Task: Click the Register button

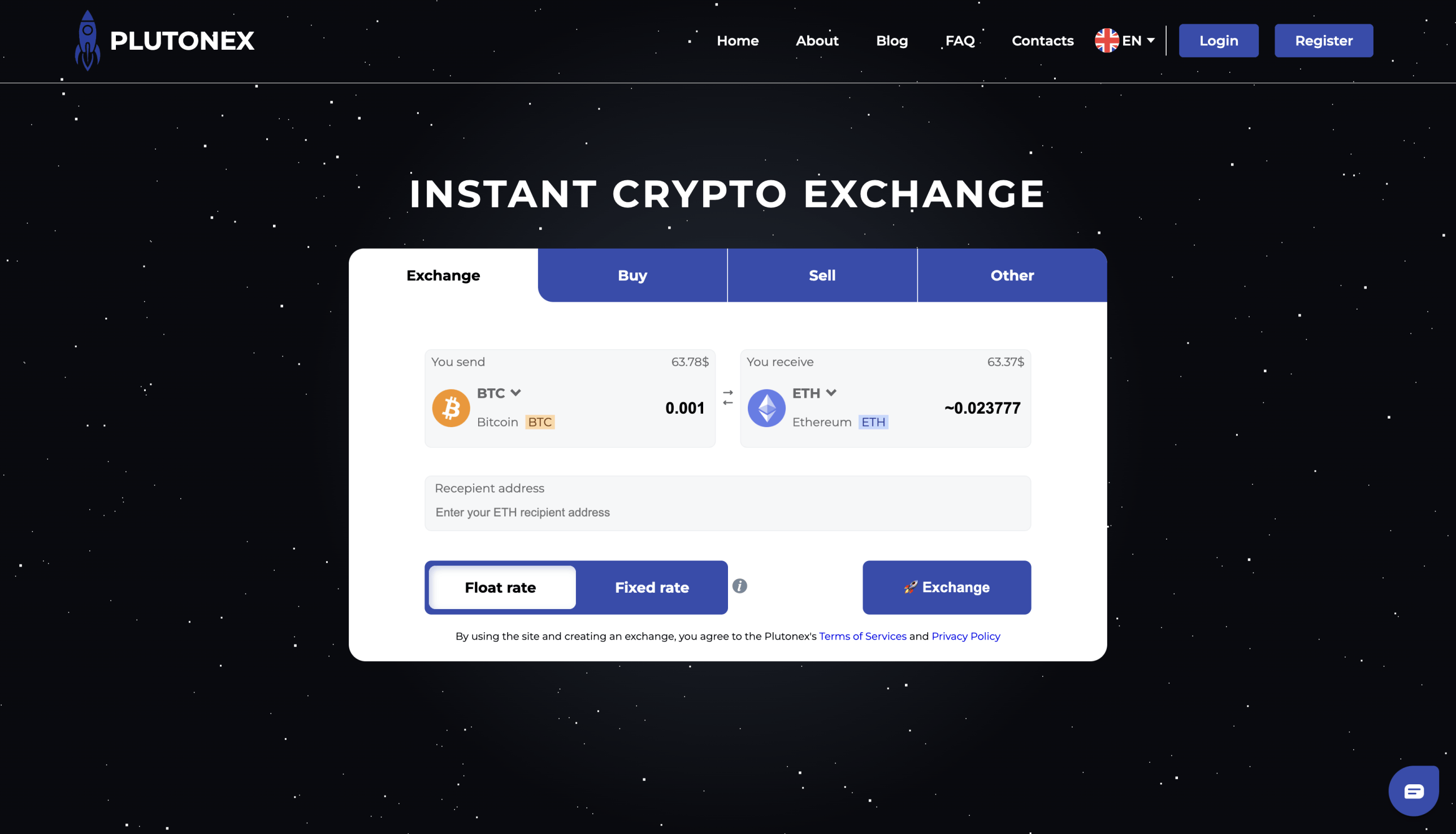Action: pos(1323,40)
